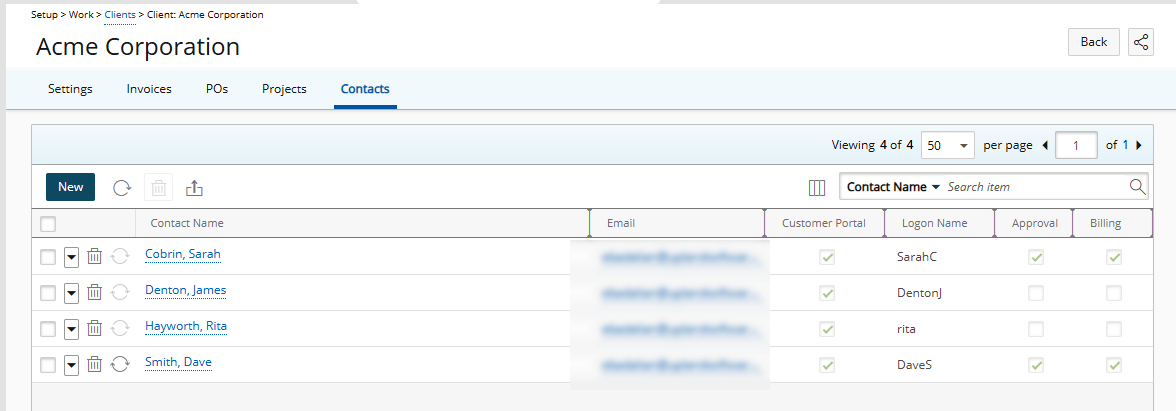Screen dimensions: 1176x411
Task: Open the Contact Name search filter dropdown
Action: [893, 187]
